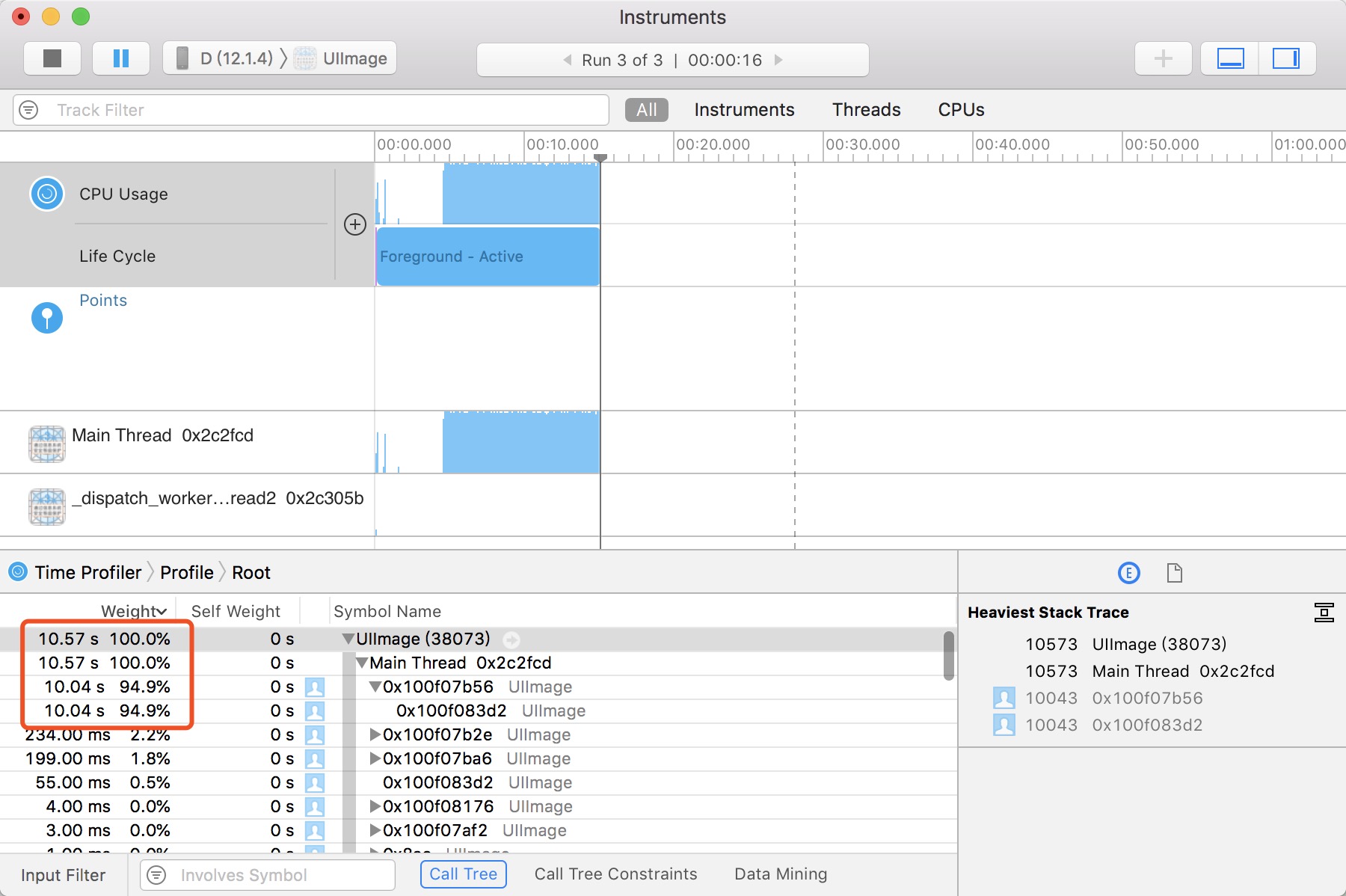
Task: Add a graph with the circled plus
Action: click(354, 224)
